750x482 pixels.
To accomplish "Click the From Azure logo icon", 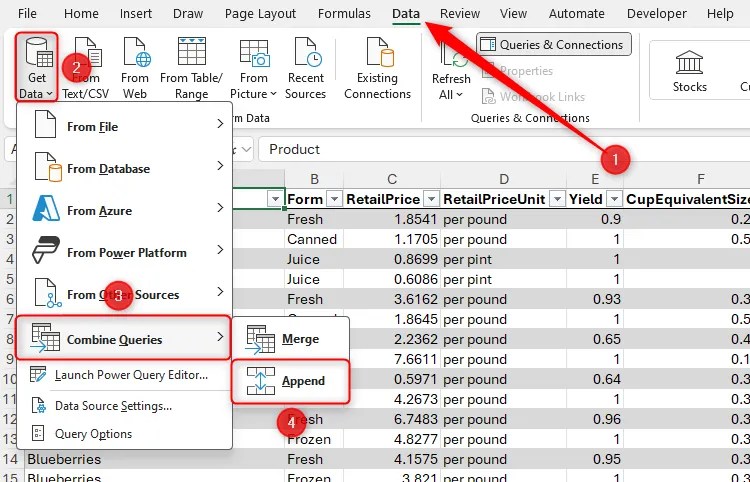I will 46,210.
